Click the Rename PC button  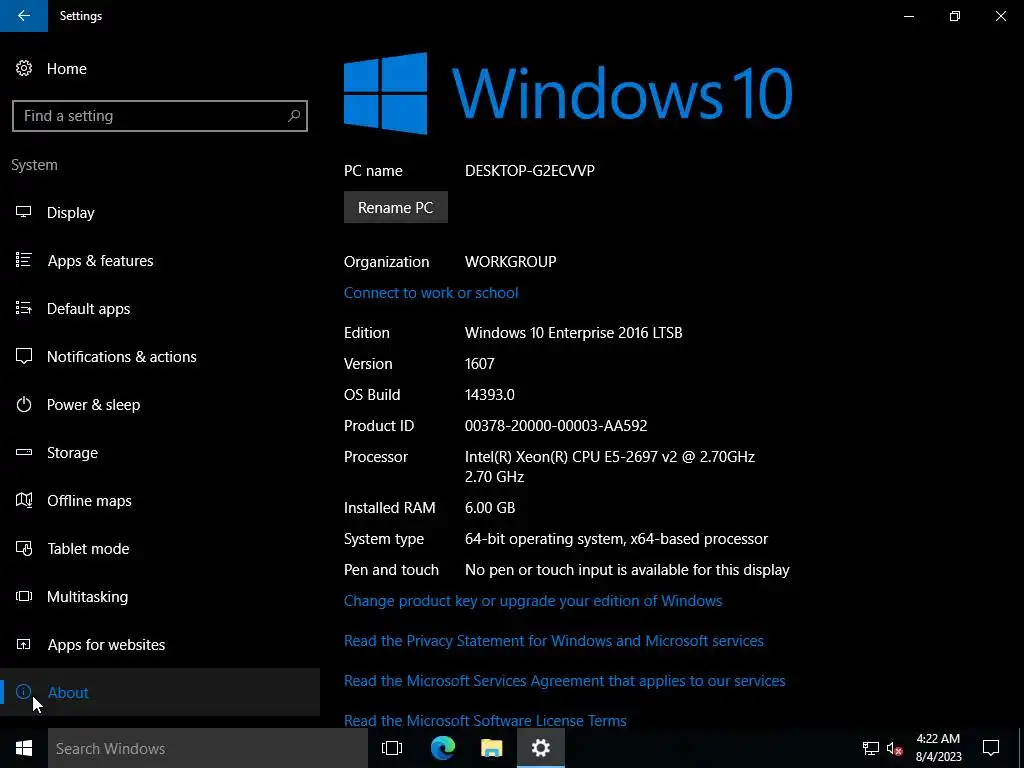tap(396, 207)
